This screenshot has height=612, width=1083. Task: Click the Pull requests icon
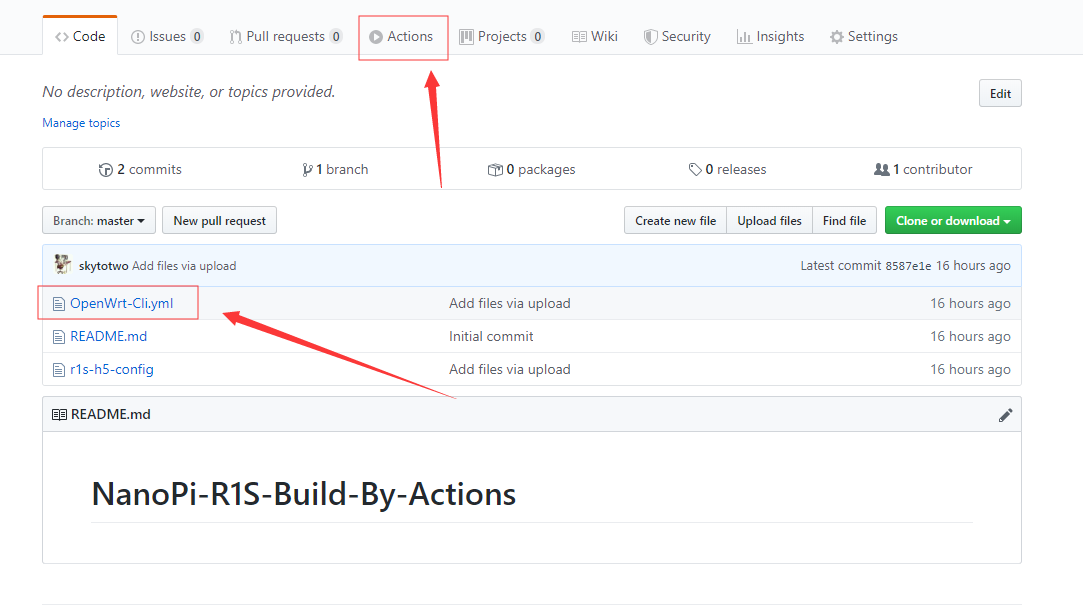tap(236, 37)
